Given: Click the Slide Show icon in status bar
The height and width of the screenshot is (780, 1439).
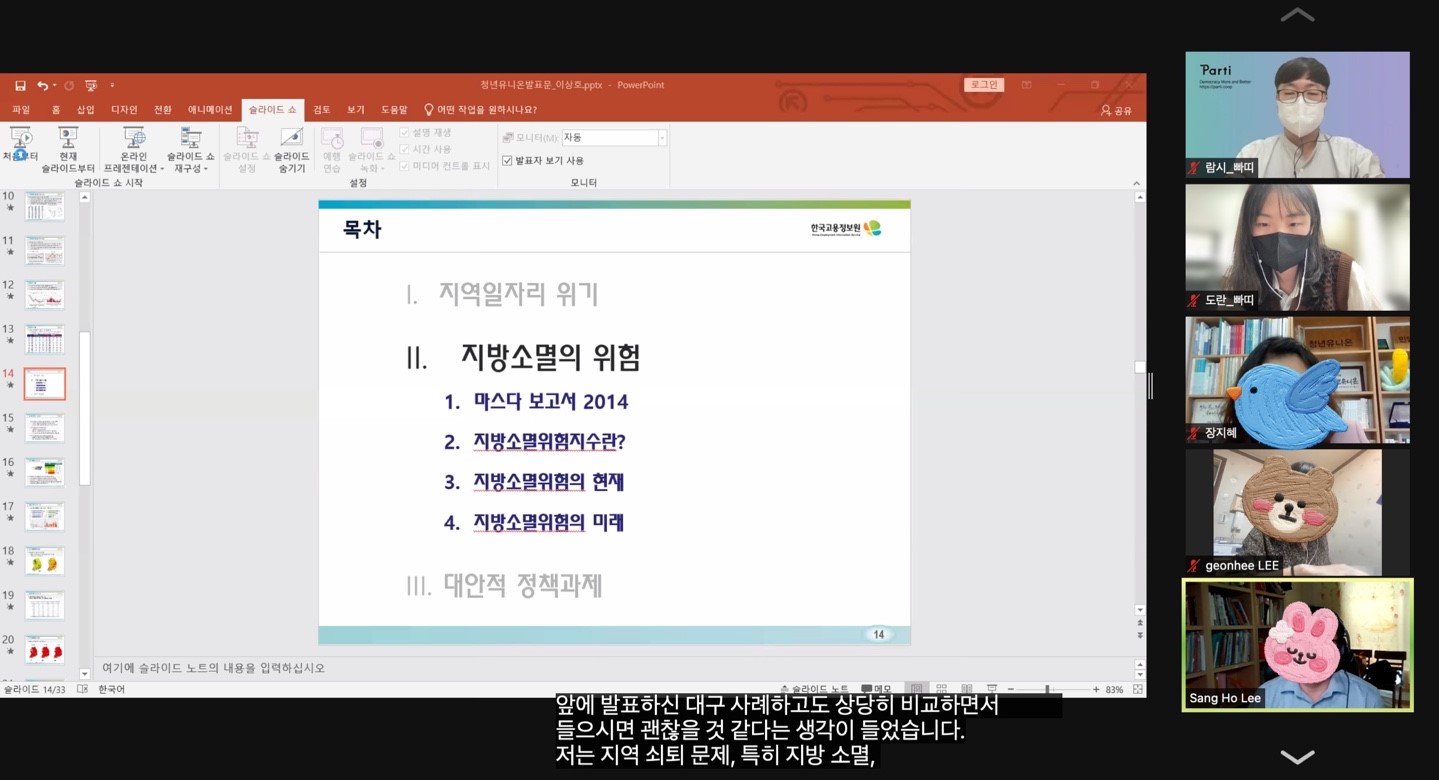Looking at the screenshot, I should [992, 689].
